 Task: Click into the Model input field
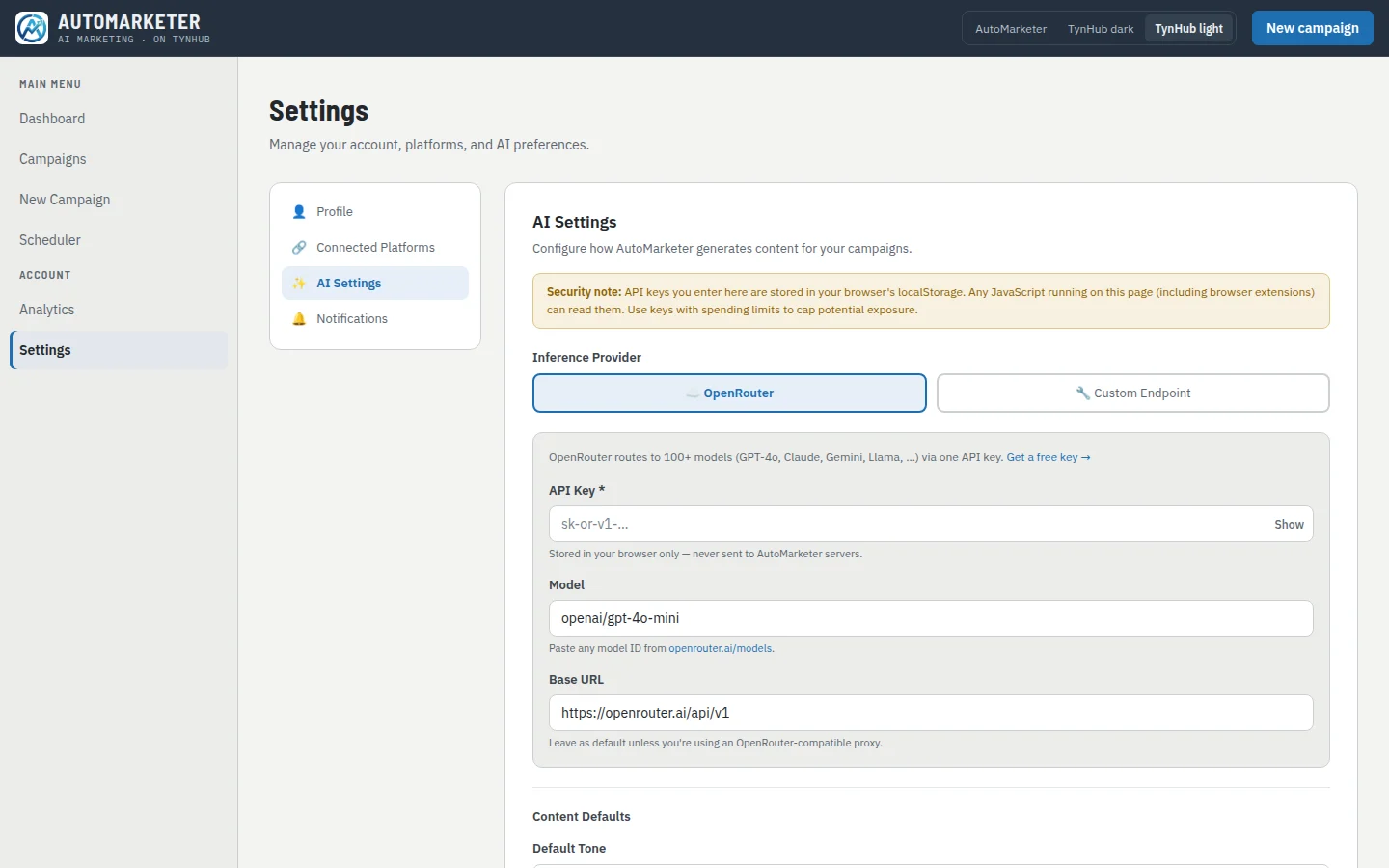point(931,618)
